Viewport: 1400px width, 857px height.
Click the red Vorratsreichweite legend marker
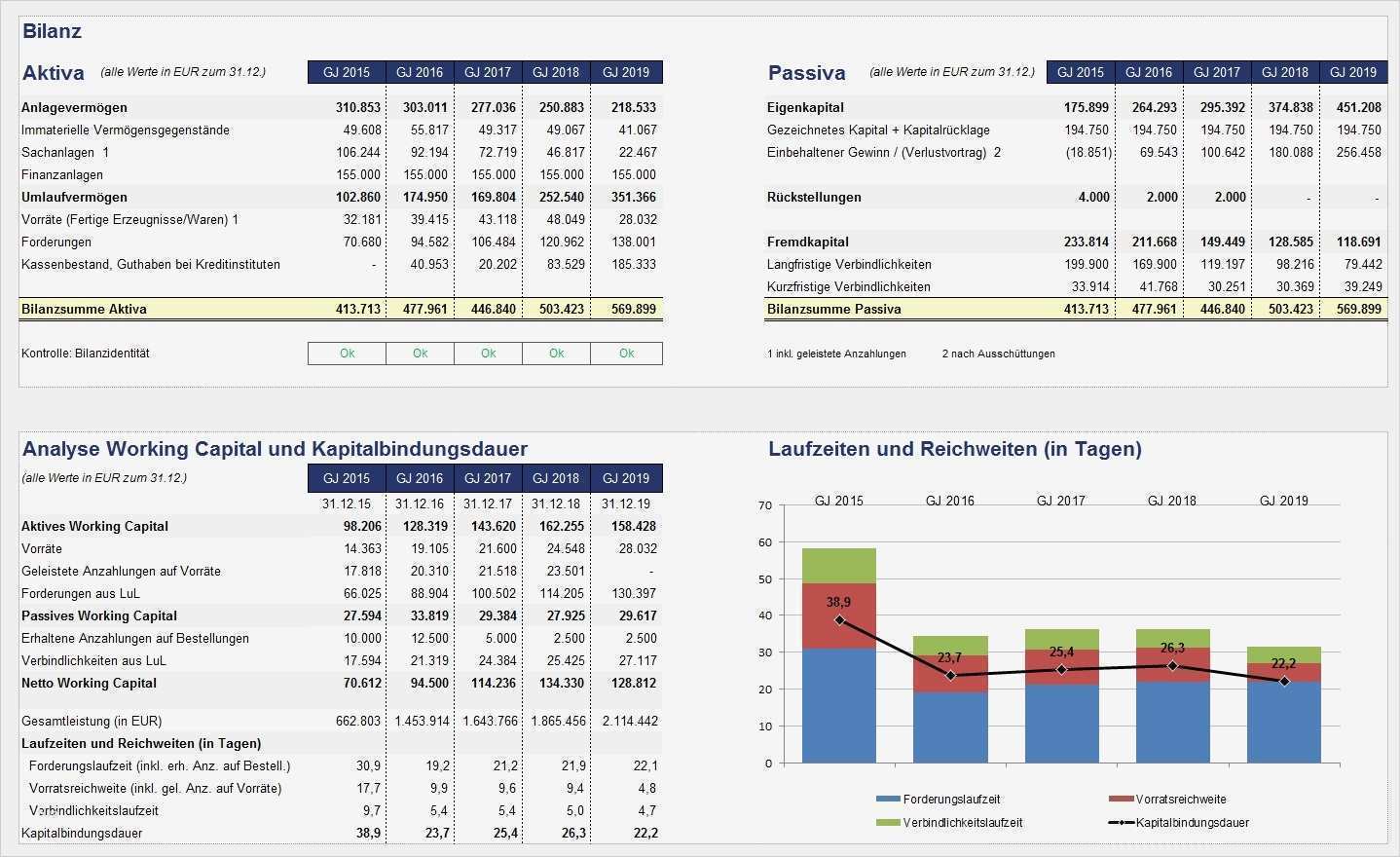pos(1119,800)
